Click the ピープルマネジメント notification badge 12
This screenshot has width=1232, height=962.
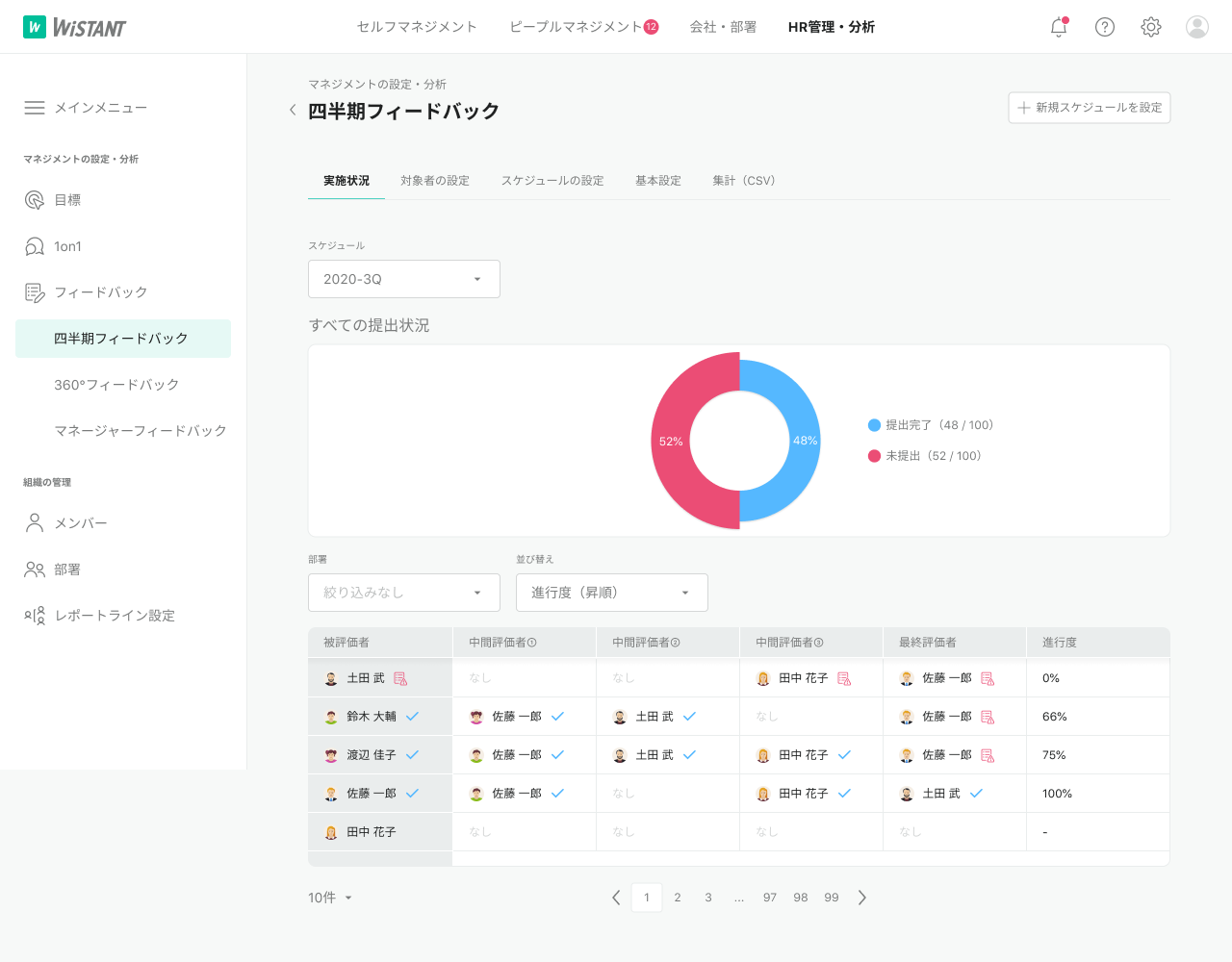coord(652,27)
